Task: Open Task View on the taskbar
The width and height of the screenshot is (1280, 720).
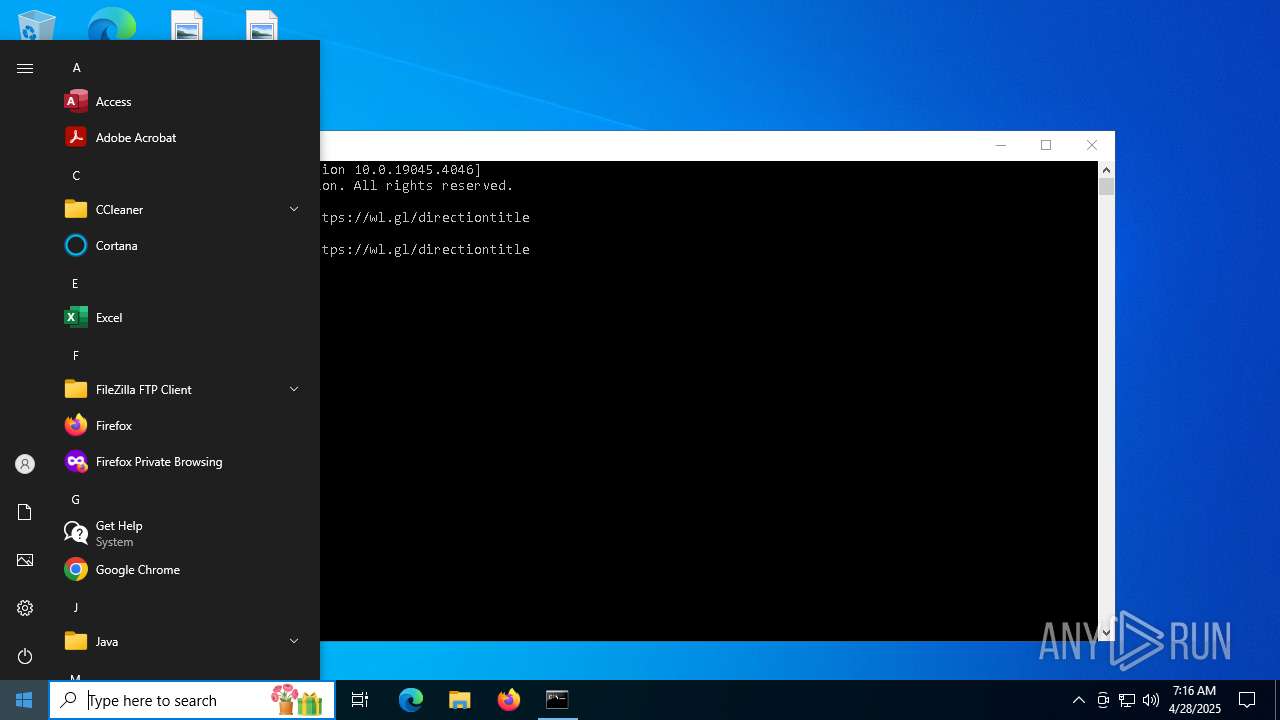Action: point(360,700)
